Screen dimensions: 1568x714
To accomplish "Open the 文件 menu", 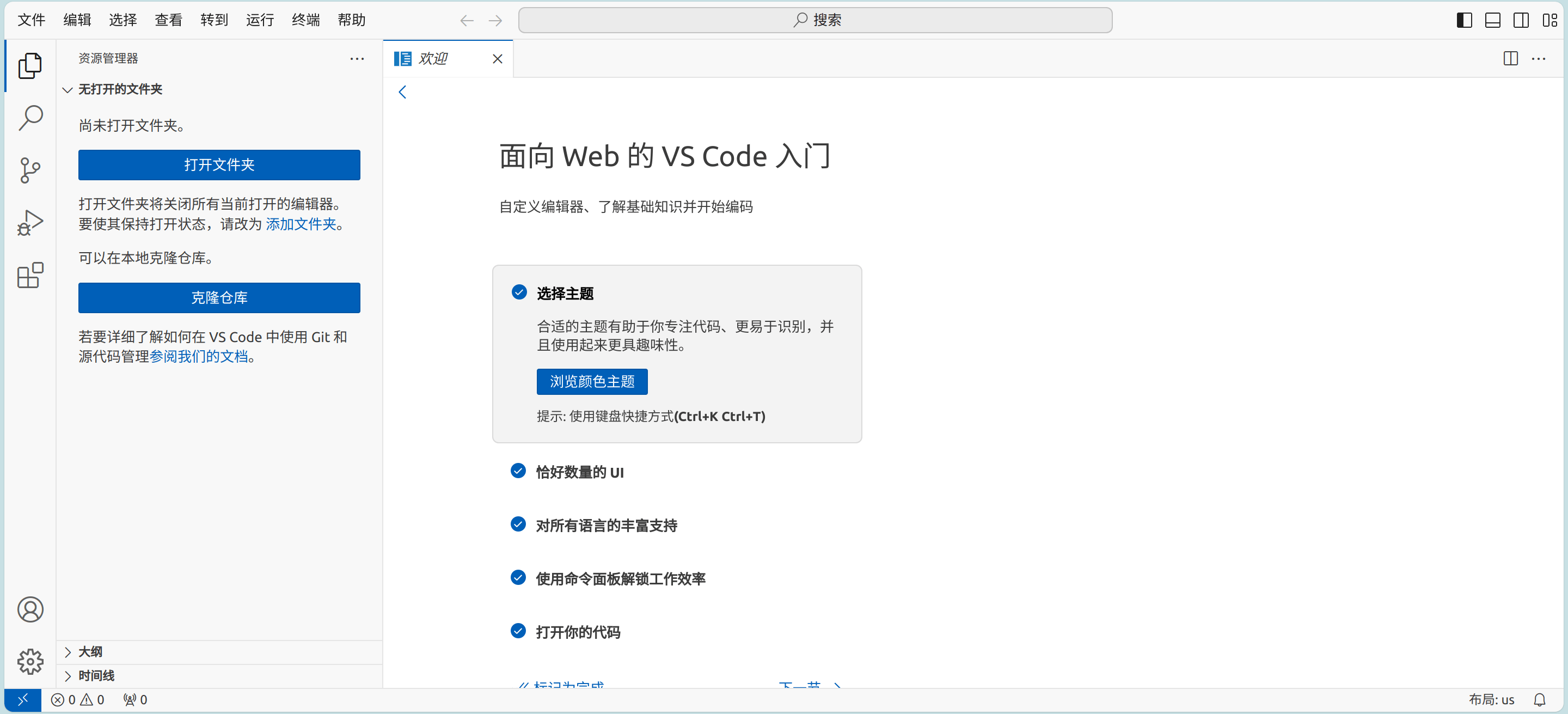I will coord(32,20).
